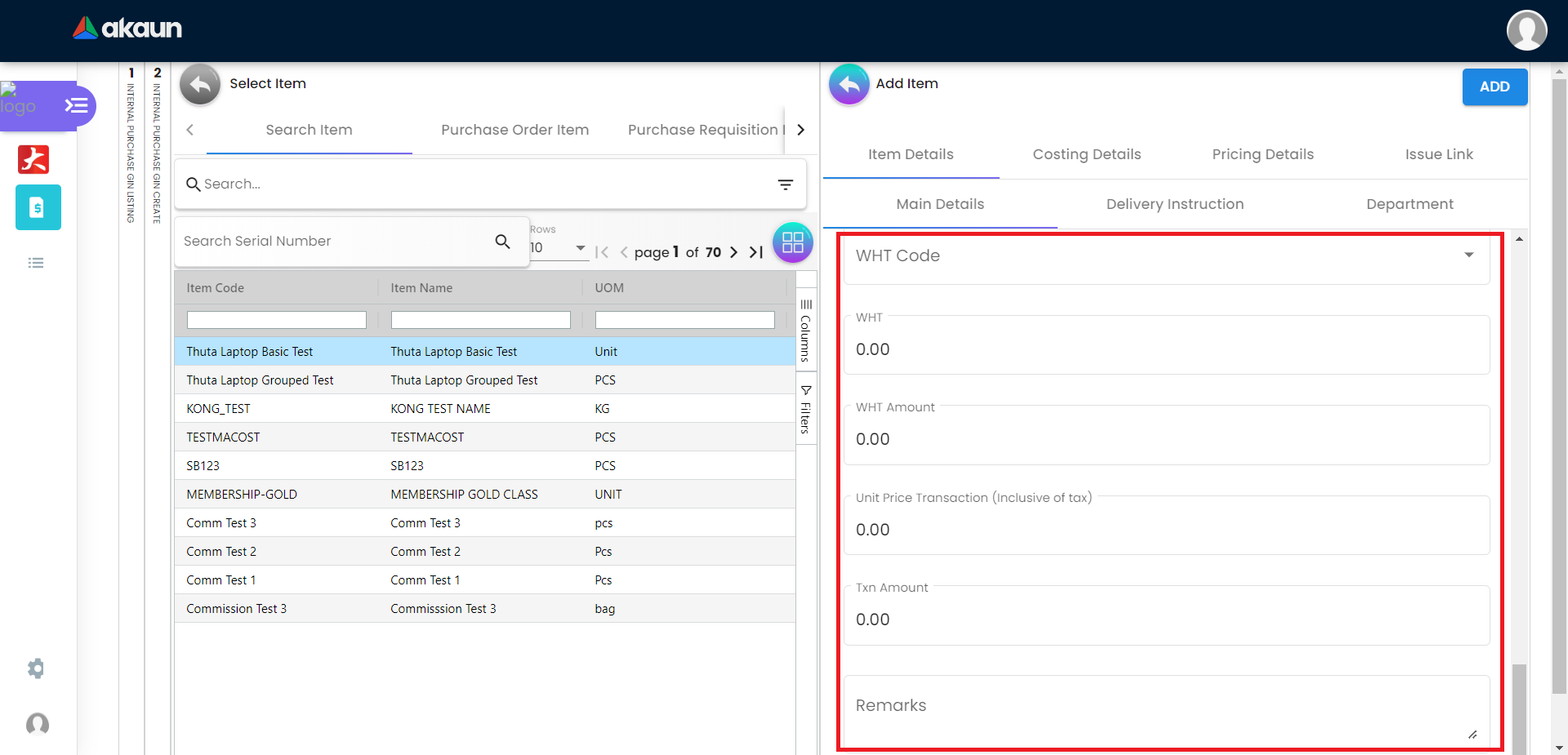Open the Rows per page dropdown

559,248
